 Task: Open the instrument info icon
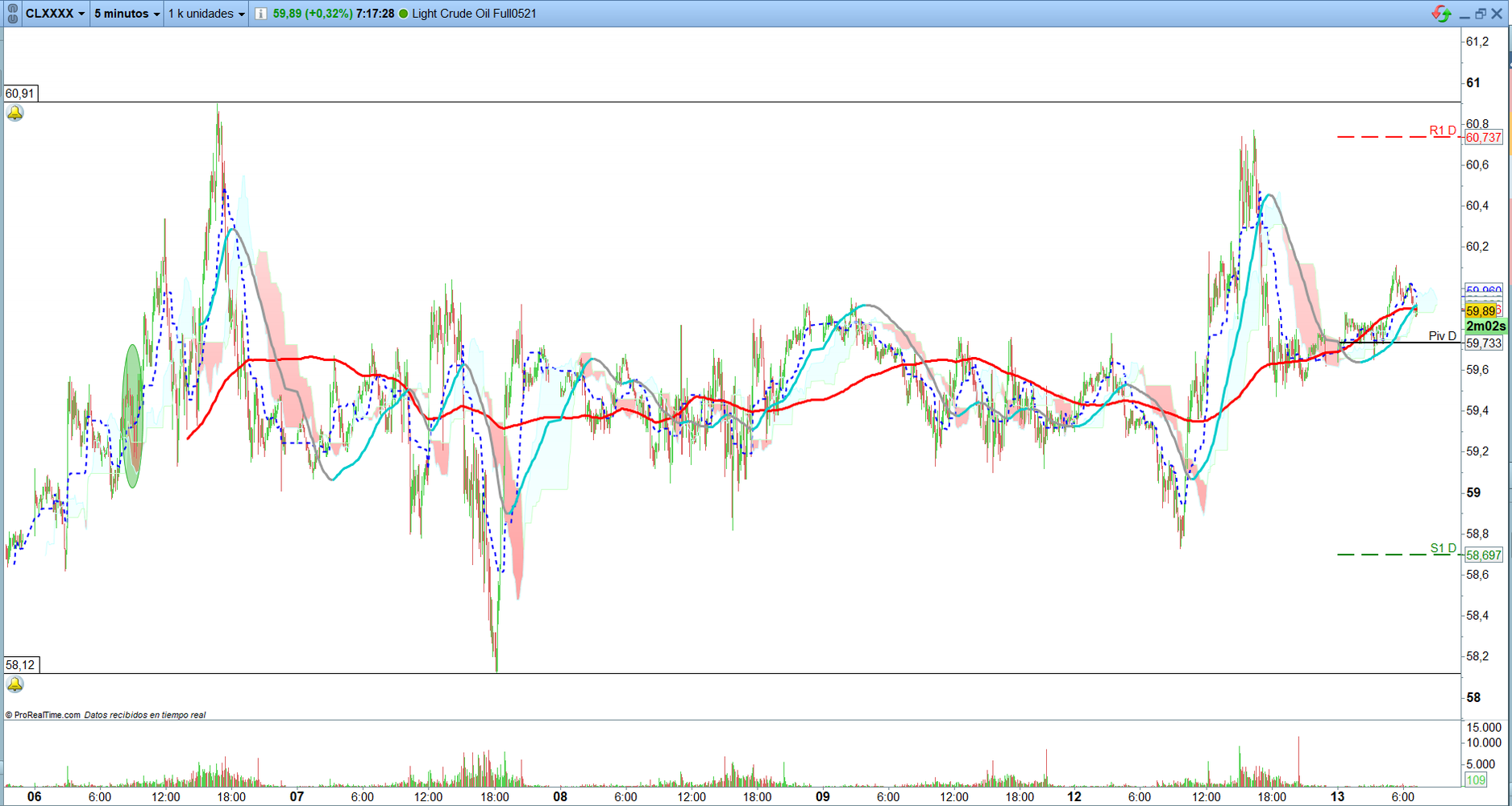[x=260, y=14]
